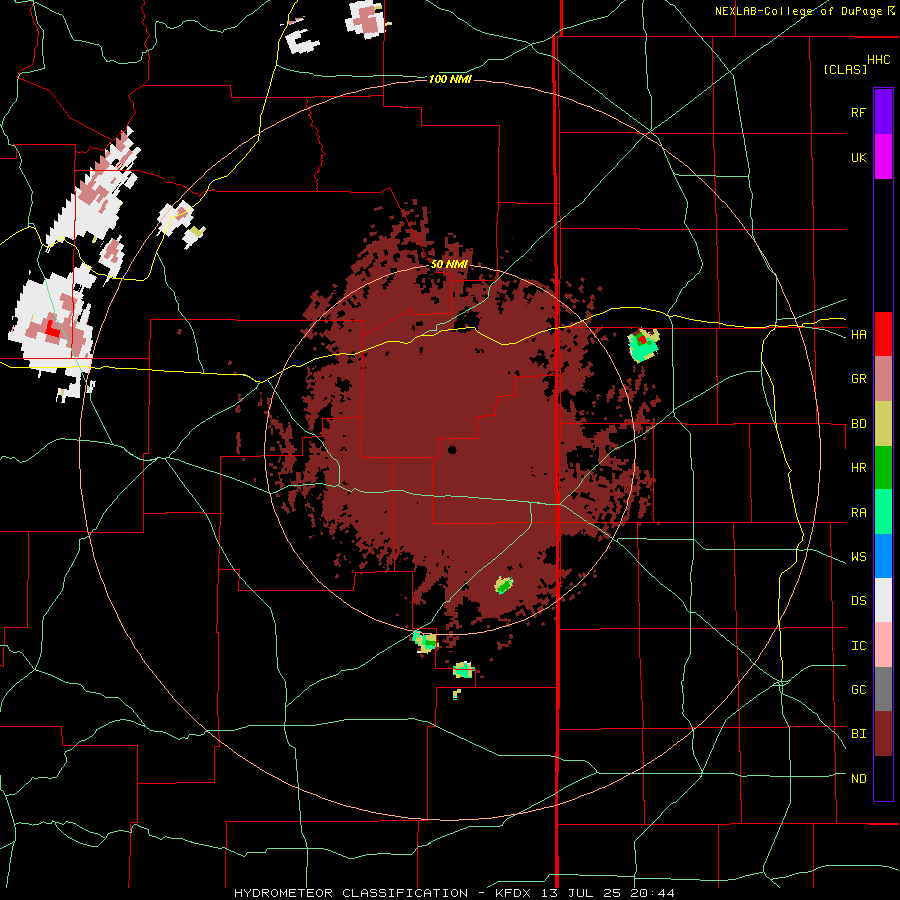Click the RF purple legend swatch
This screenshot has width=900, height=900.
pyautogui.click(x=883, y=112)
